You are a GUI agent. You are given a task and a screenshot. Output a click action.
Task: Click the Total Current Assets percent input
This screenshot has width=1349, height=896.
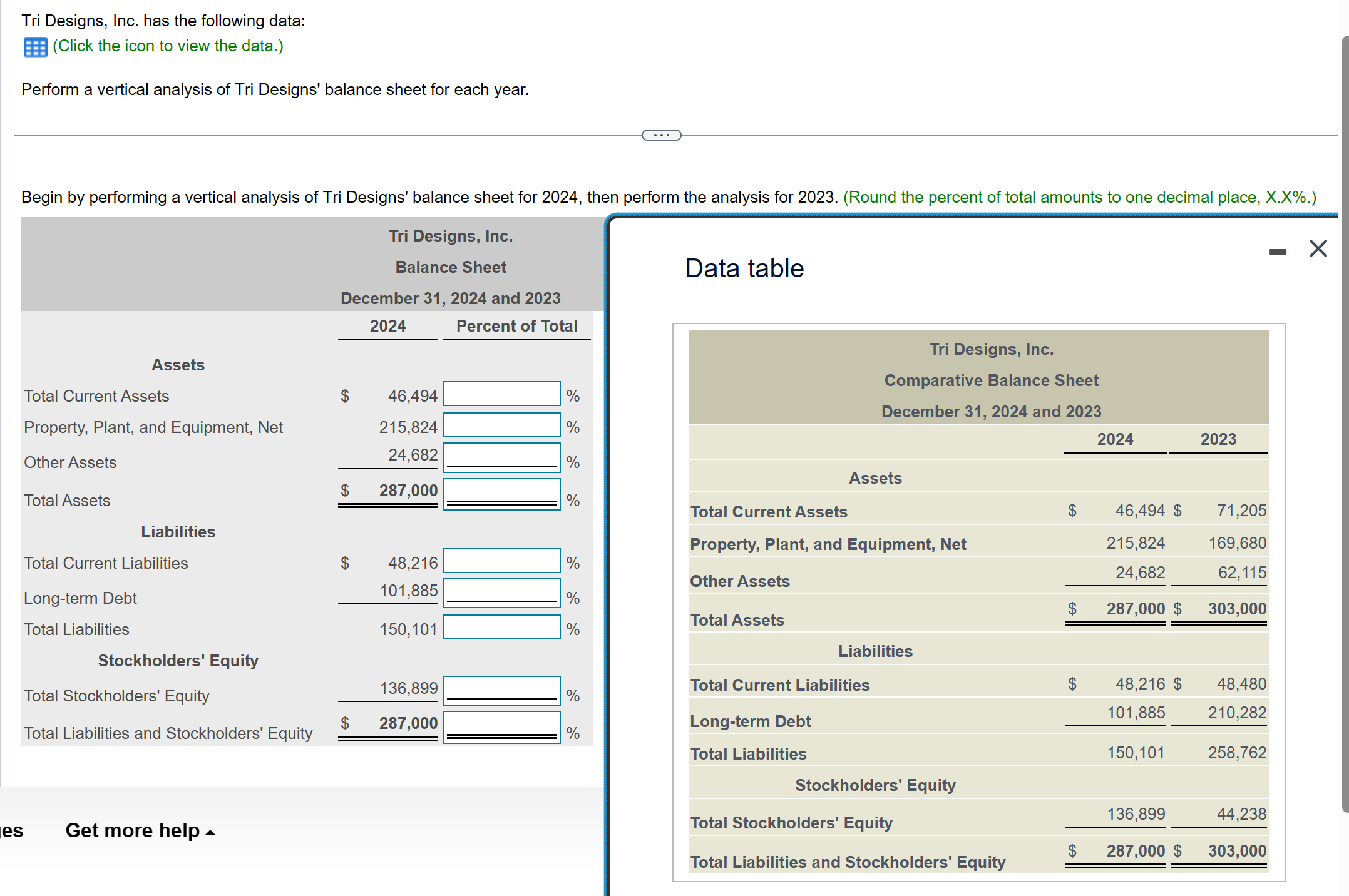(x=501, y=394)
